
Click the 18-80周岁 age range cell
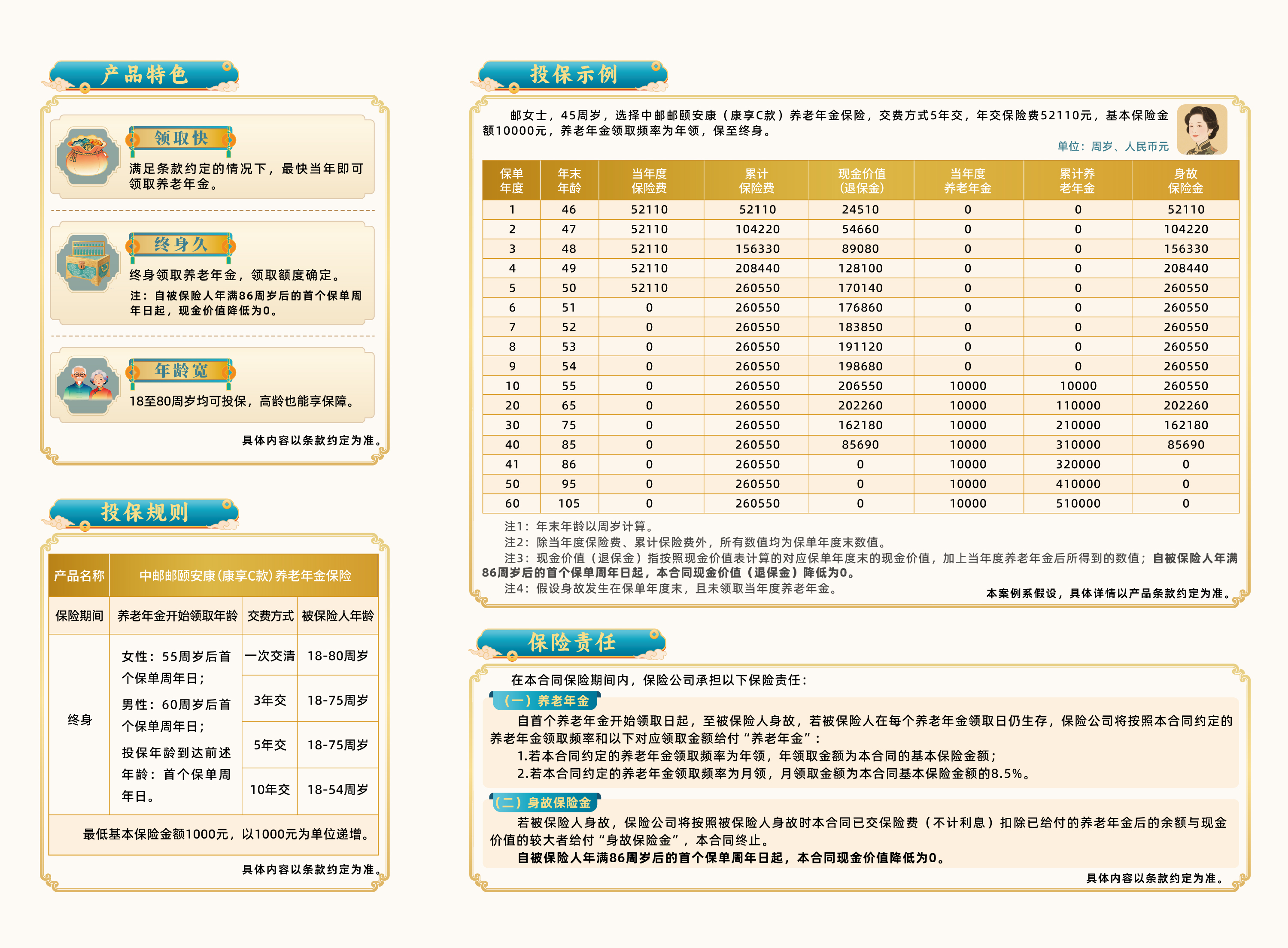(337, 655)
